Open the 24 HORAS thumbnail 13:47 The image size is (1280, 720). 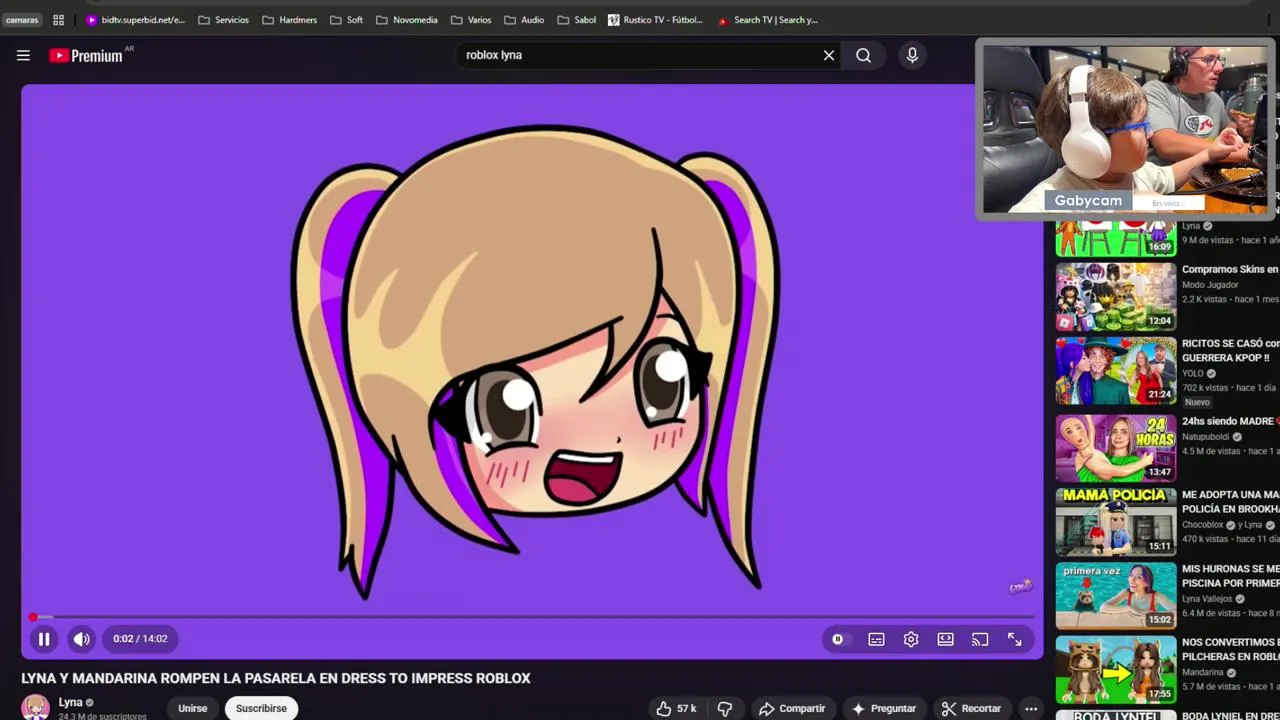(1116, 448)
